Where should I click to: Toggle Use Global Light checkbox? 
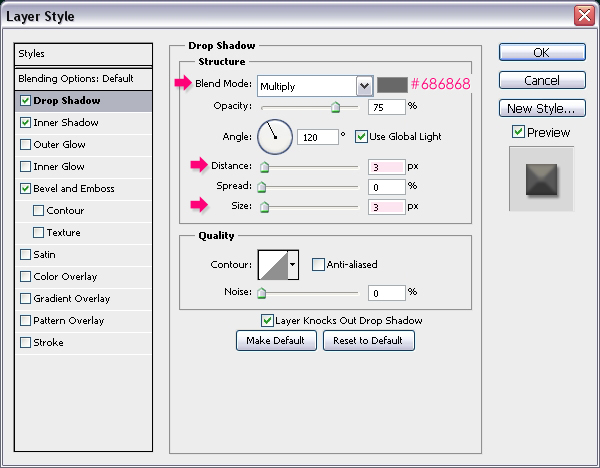362,136
